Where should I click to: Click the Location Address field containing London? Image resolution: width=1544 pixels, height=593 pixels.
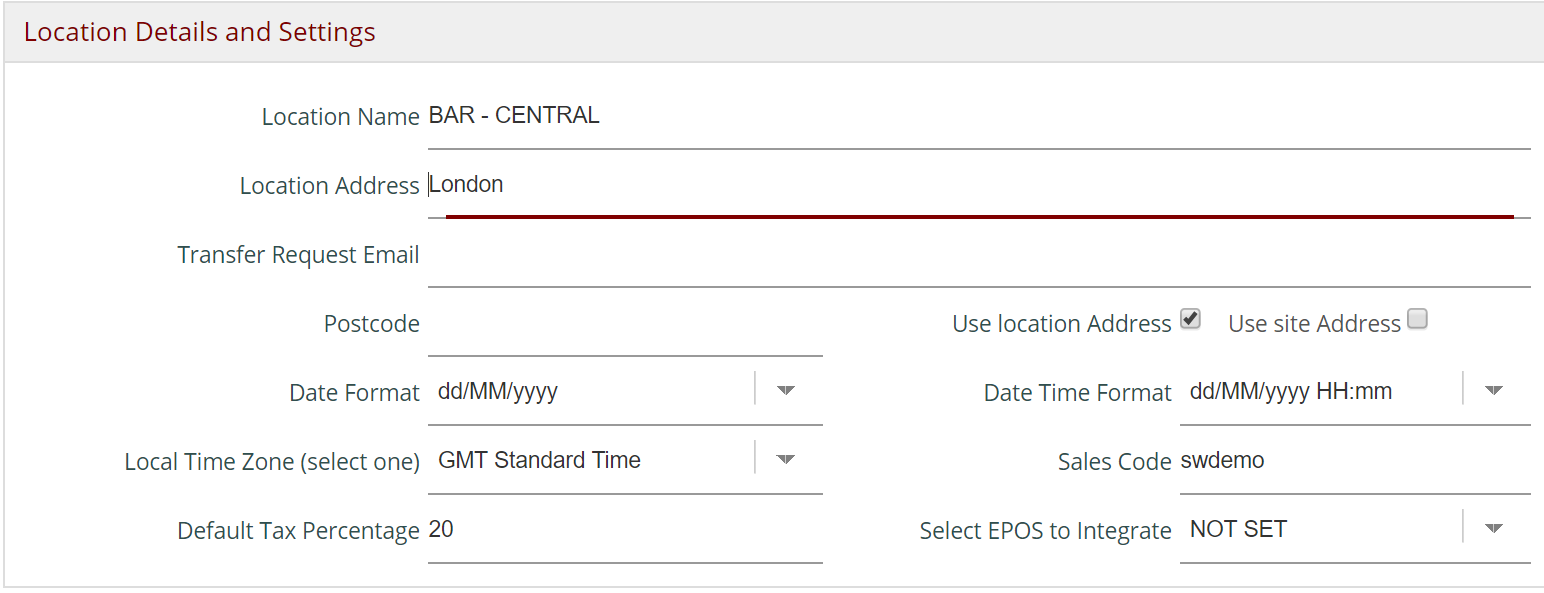[x=700, y=184]
